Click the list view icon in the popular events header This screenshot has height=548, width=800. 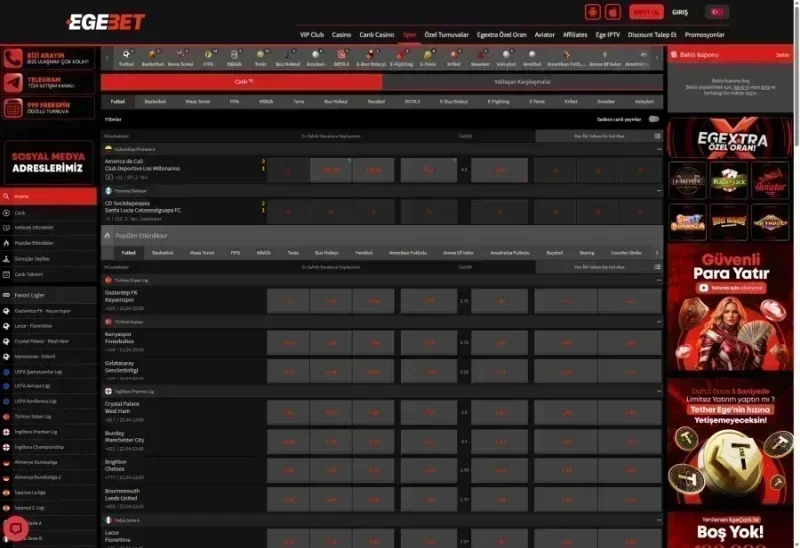click(x=657, y=266)
